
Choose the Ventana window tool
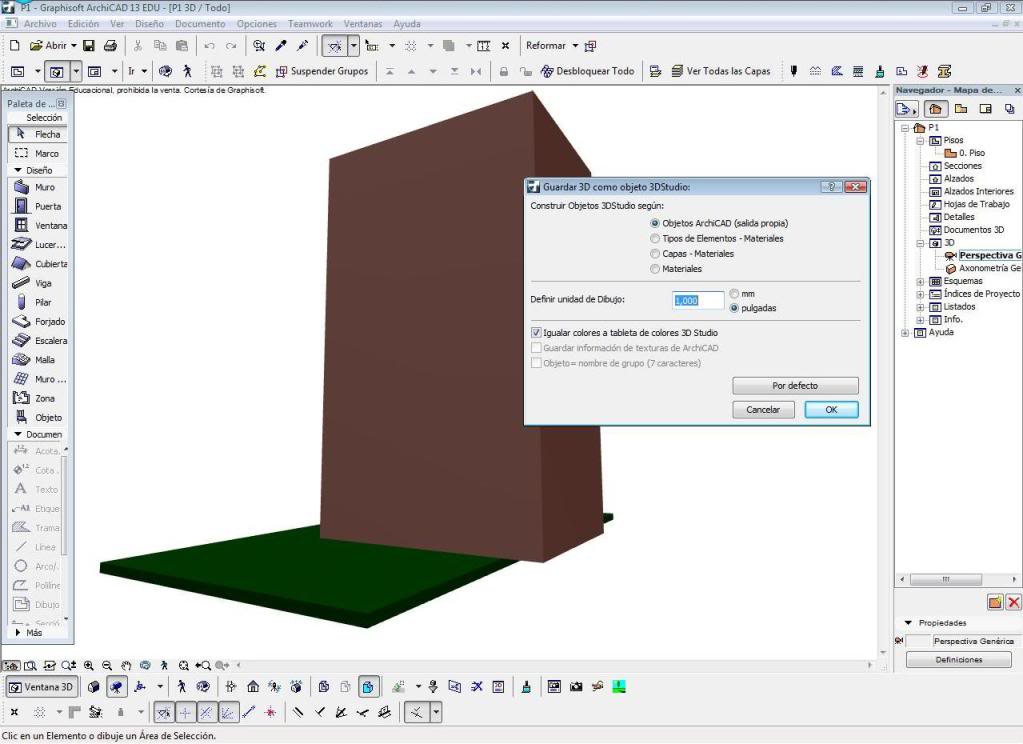(38, 225)
